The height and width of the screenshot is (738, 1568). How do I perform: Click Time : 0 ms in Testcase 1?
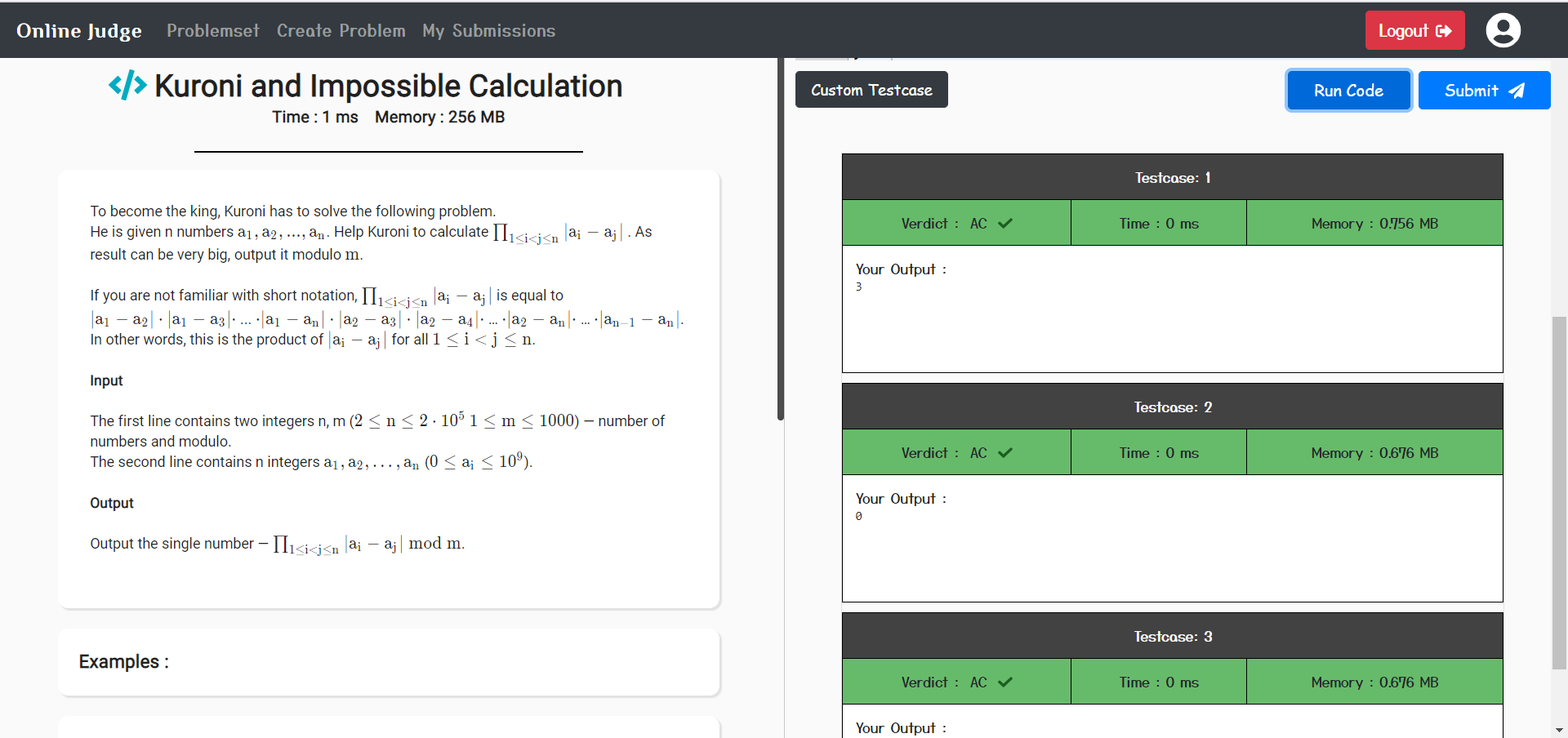[1159, 223]
